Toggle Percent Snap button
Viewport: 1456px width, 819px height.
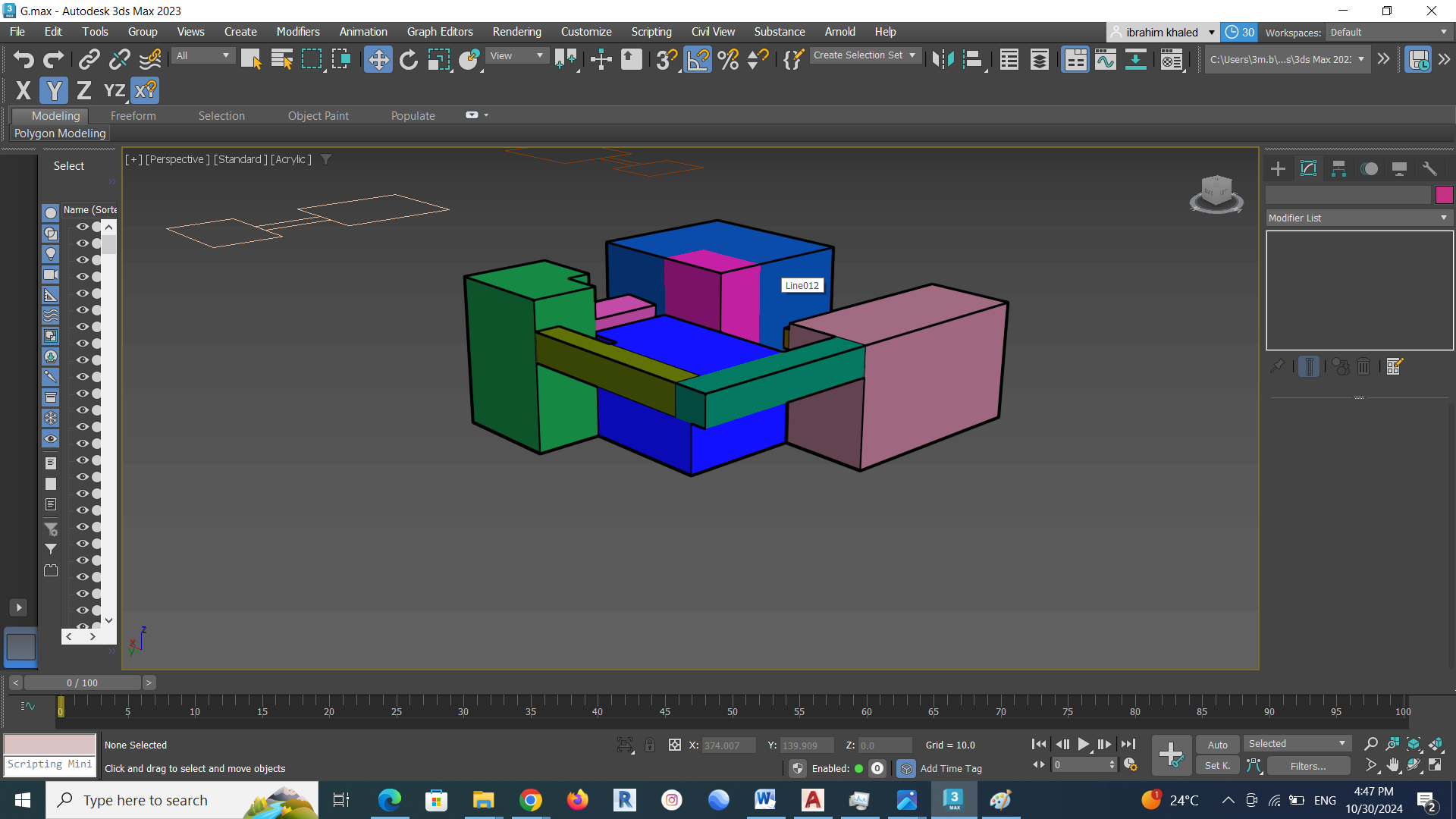coord(728,59)
